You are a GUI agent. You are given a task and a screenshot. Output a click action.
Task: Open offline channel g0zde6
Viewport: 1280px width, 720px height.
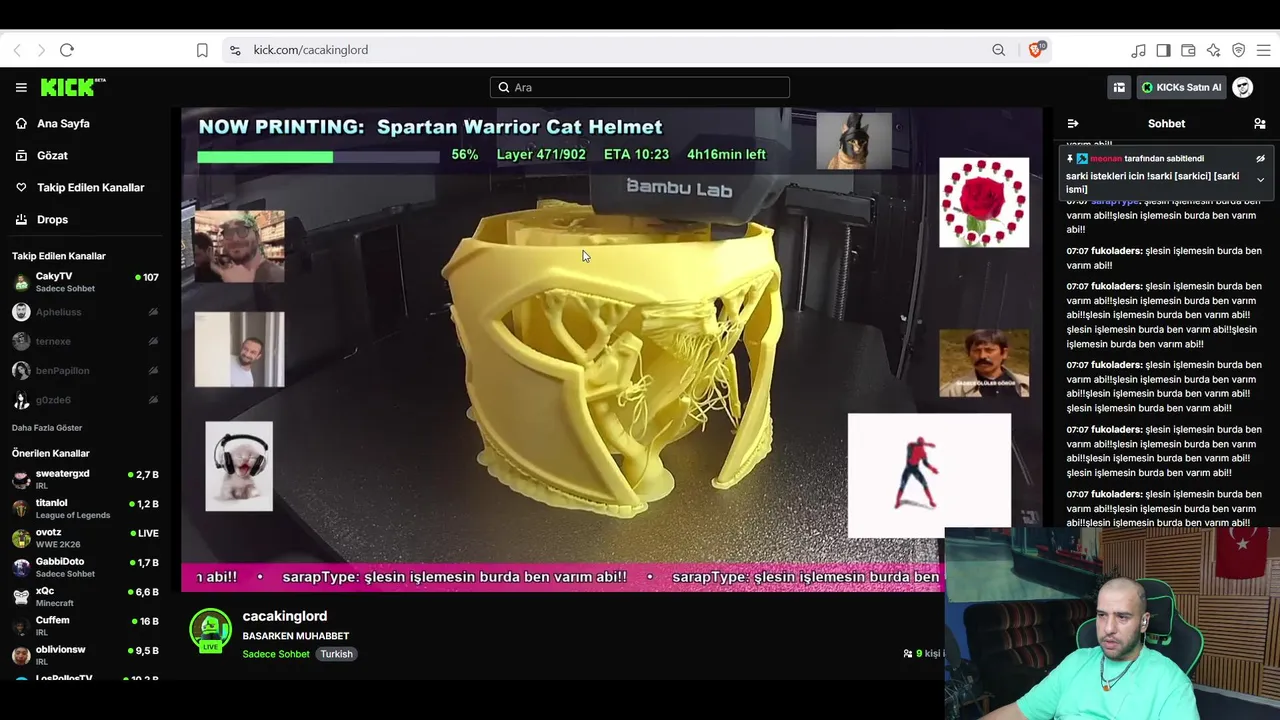click(x=85, y=400)
